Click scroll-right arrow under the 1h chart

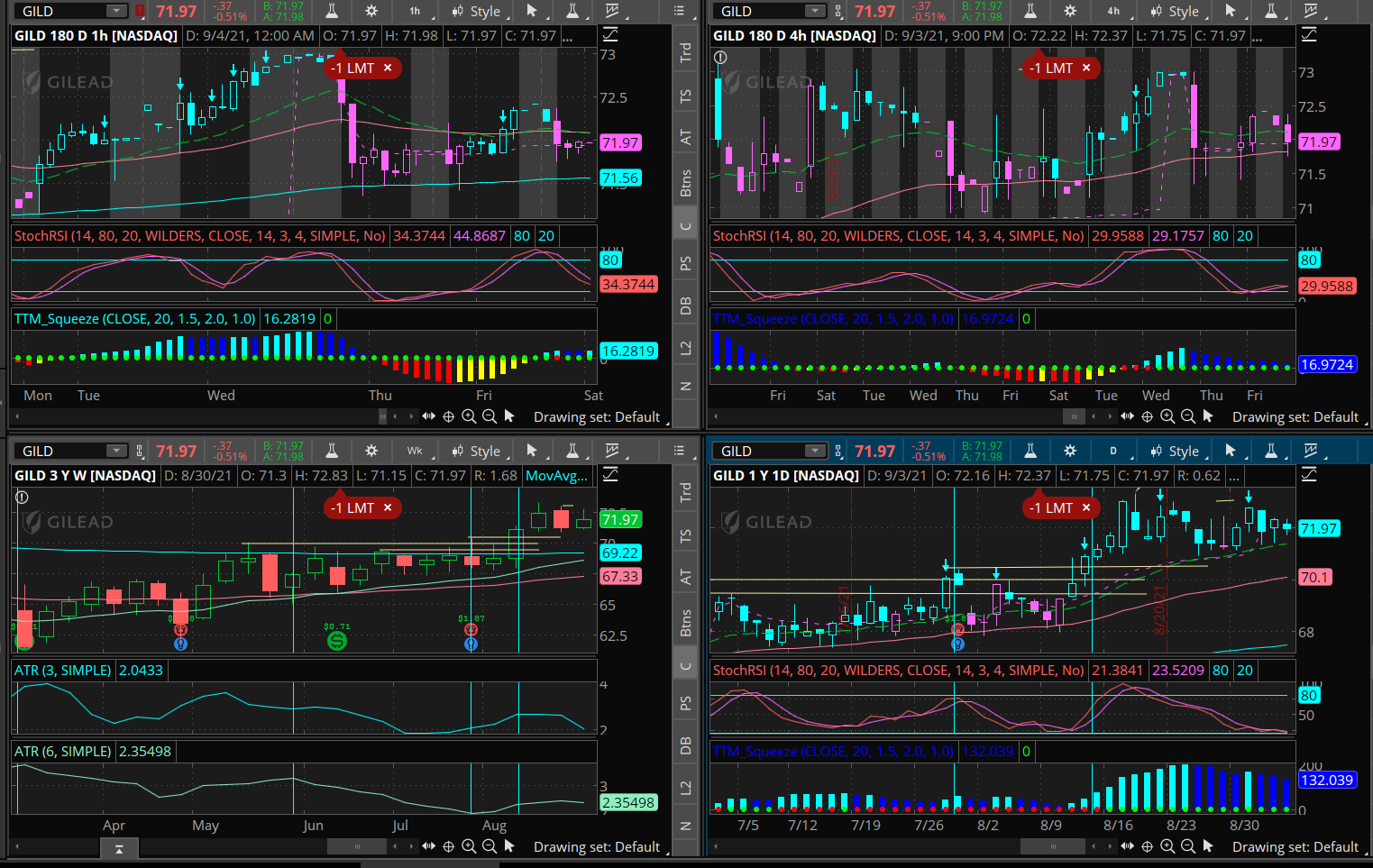tap(412, 416)
